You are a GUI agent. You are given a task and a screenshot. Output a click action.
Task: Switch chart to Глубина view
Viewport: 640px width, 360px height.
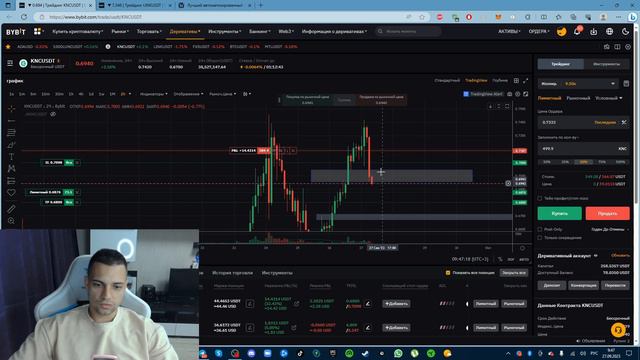[x=500, y=80]
